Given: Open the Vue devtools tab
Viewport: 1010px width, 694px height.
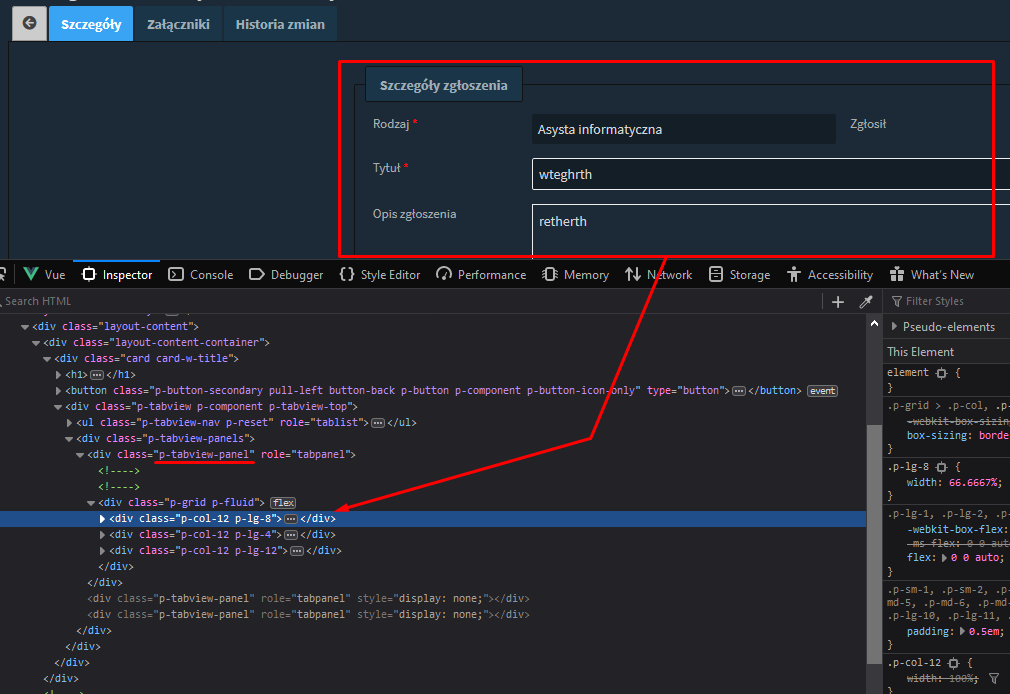Looking at the screenshot, I should click(44, 275).
